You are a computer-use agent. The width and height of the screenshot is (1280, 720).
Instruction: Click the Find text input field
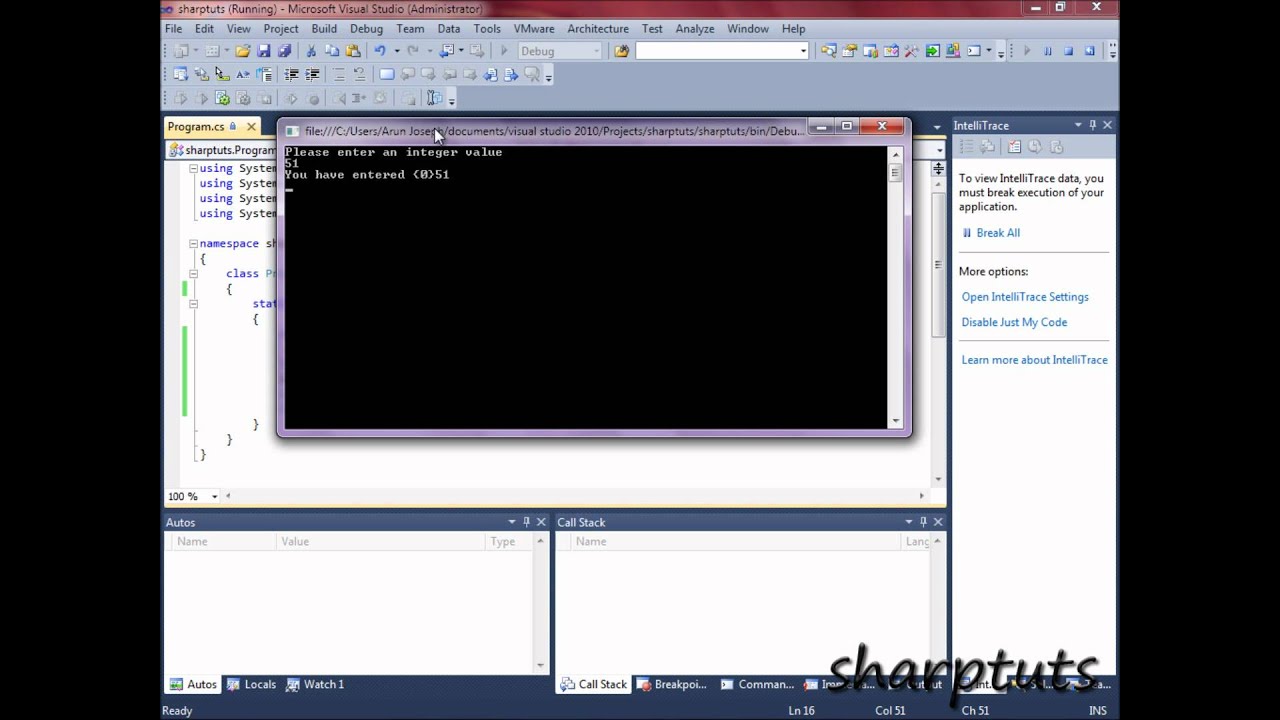point(716,51)
